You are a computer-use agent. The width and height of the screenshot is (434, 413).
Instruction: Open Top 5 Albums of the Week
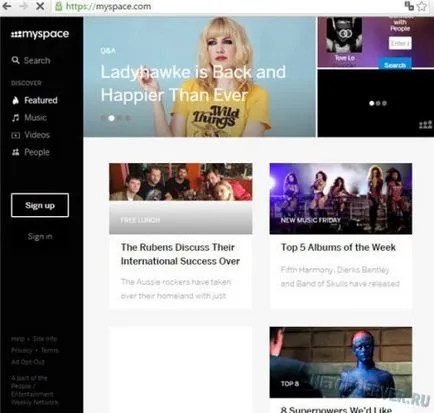(338, 247)
